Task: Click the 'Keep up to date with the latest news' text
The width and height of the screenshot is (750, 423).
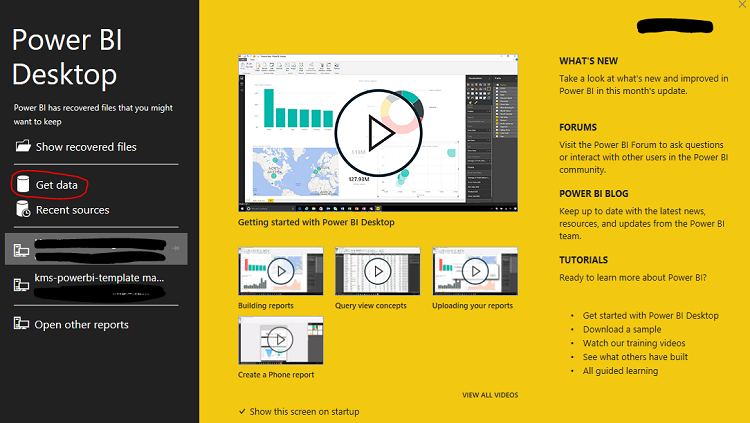Action: click(x=642, y=223)
